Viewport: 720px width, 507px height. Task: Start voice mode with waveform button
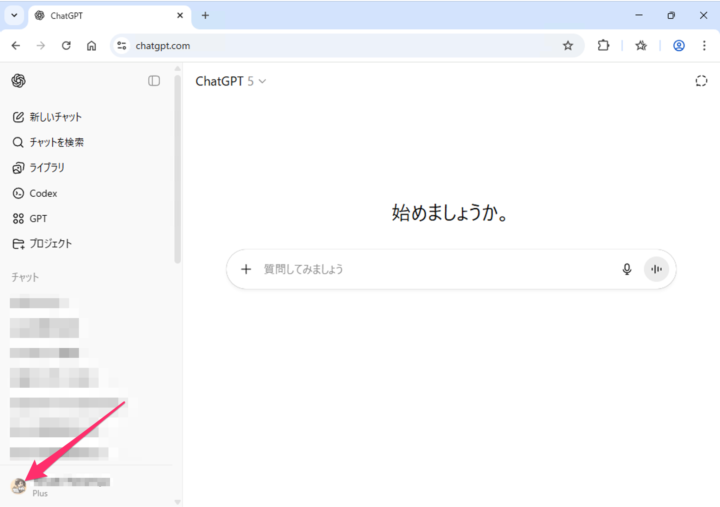[x=656, y=269]
